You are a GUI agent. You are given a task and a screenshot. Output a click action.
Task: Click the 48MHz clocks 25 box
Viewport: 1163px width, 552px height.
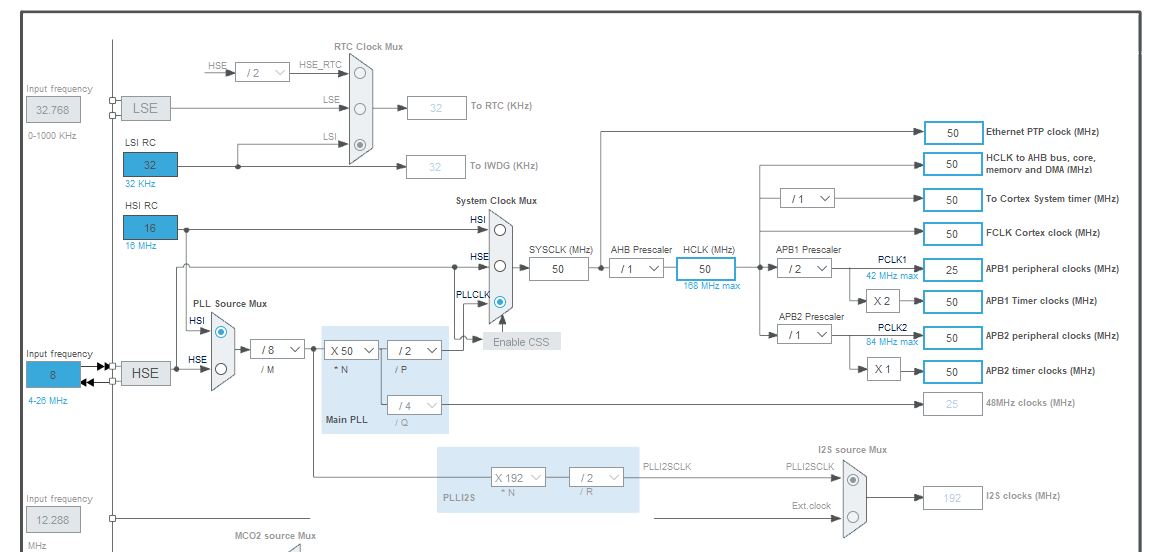(953, 404)
